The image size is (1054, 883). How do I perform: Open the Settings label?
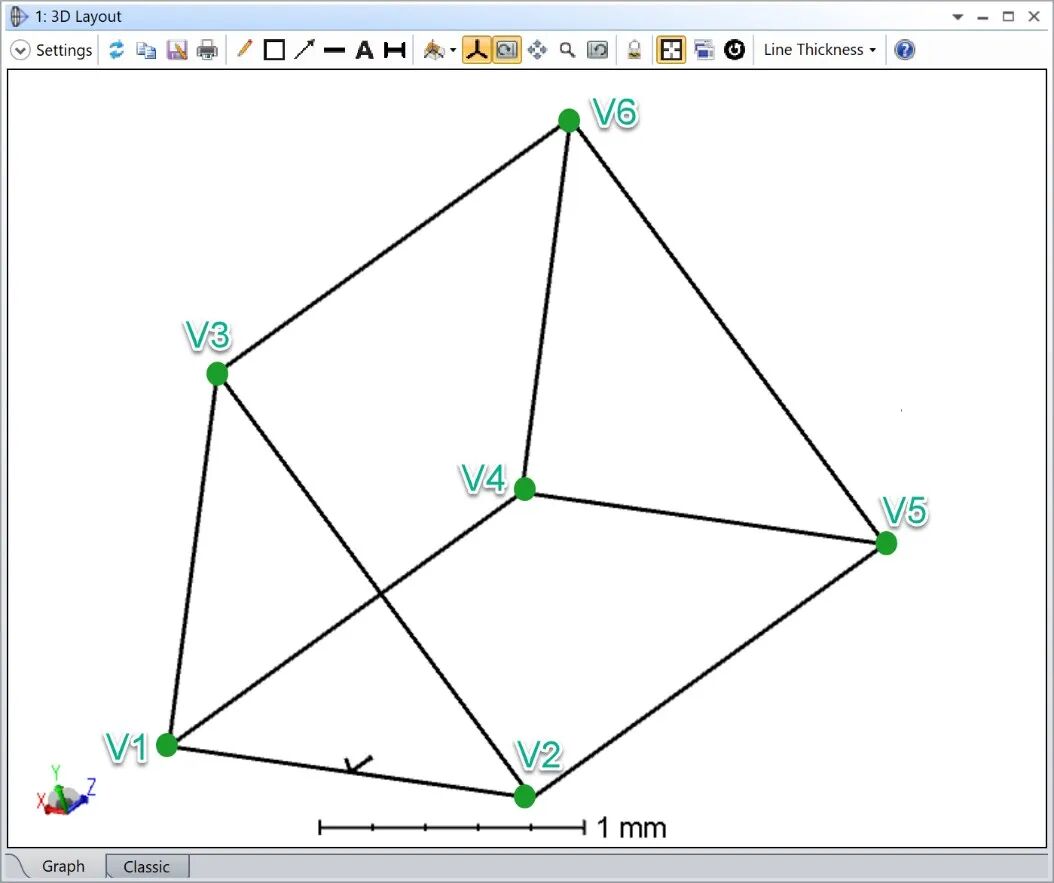point(64,50)
